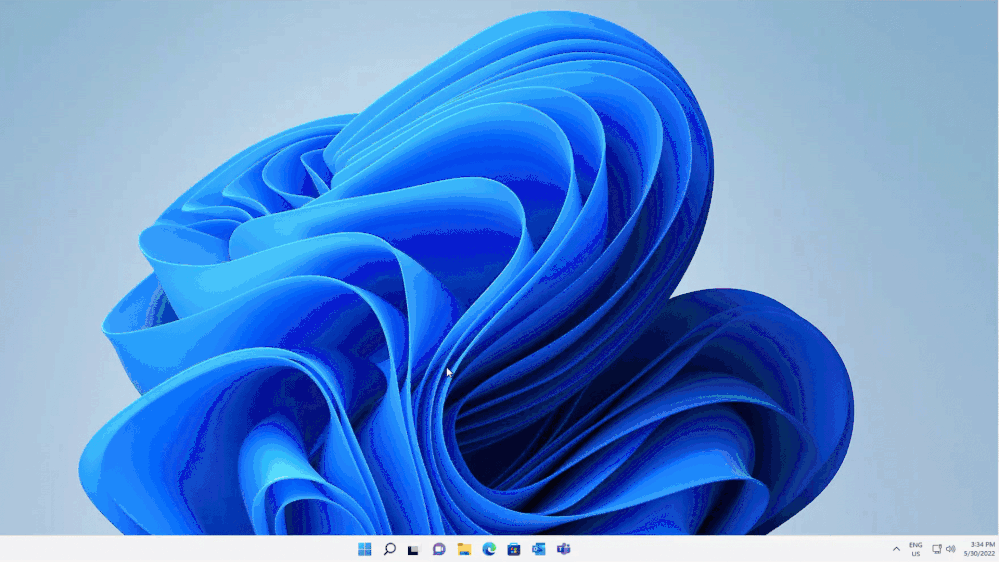Open File Explorer from the taskbar
Image resolution: width=999 pixels, height=562 pixels.
click(464, 549)
